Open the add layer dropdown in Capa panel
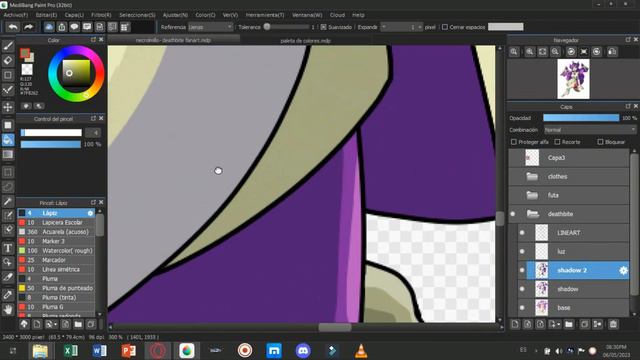 click(555, 324)
